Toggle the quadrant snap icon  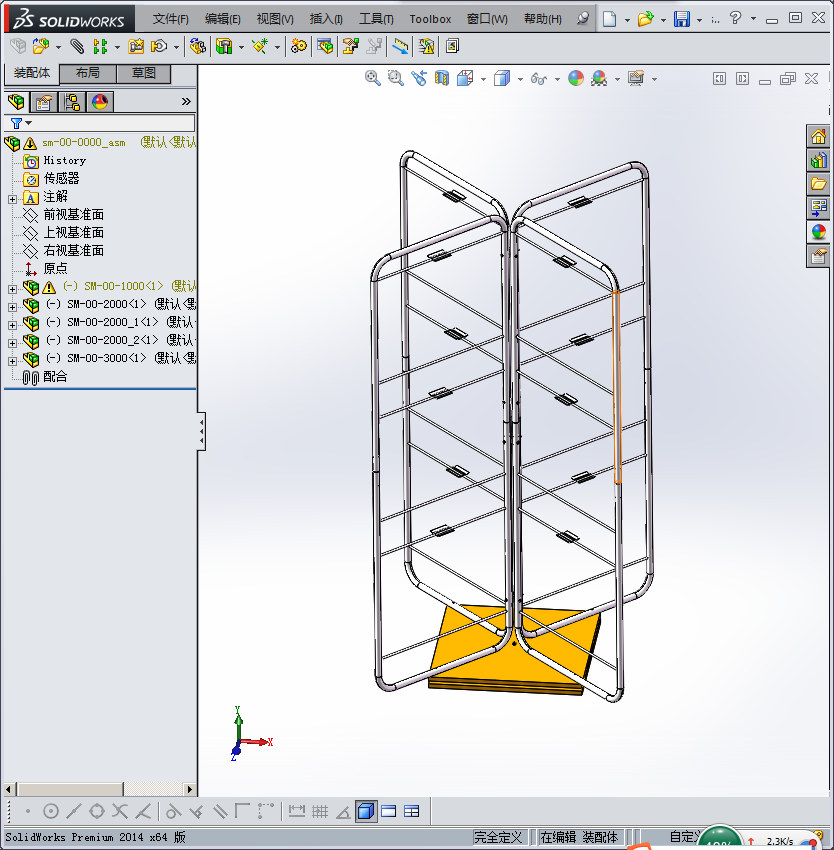(97, 811)
